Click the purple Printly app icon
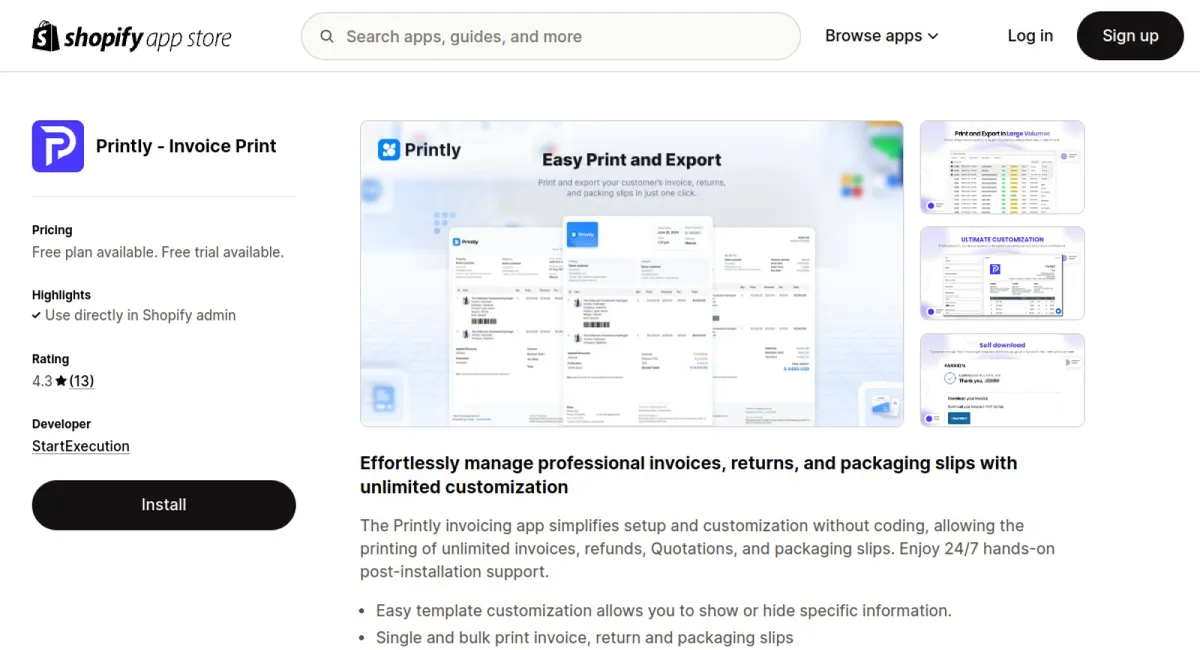Viewport: 1200px width, 650px height. 58,146
